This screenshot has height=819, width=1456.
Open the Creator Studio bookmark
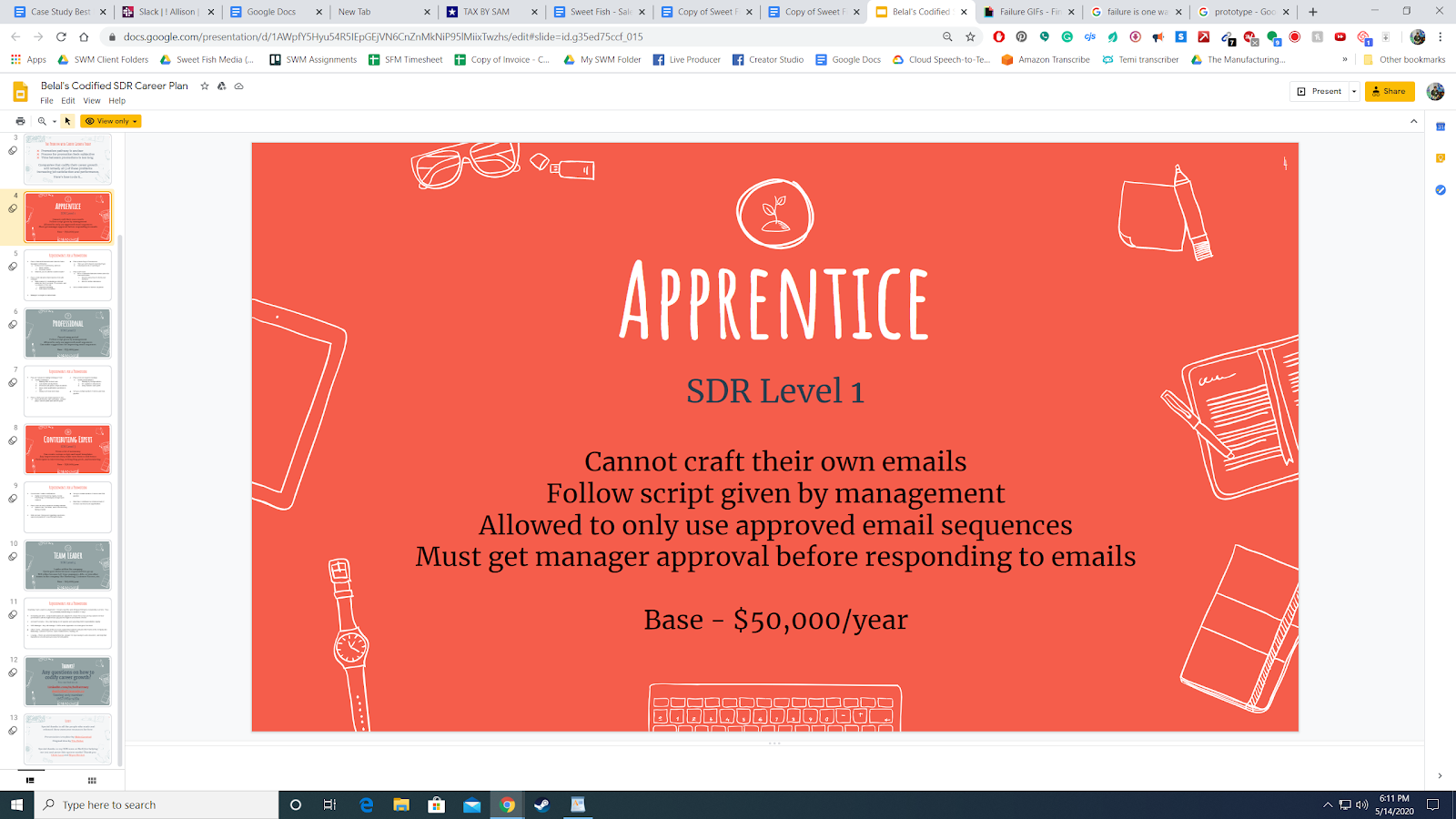click(768, 60)
